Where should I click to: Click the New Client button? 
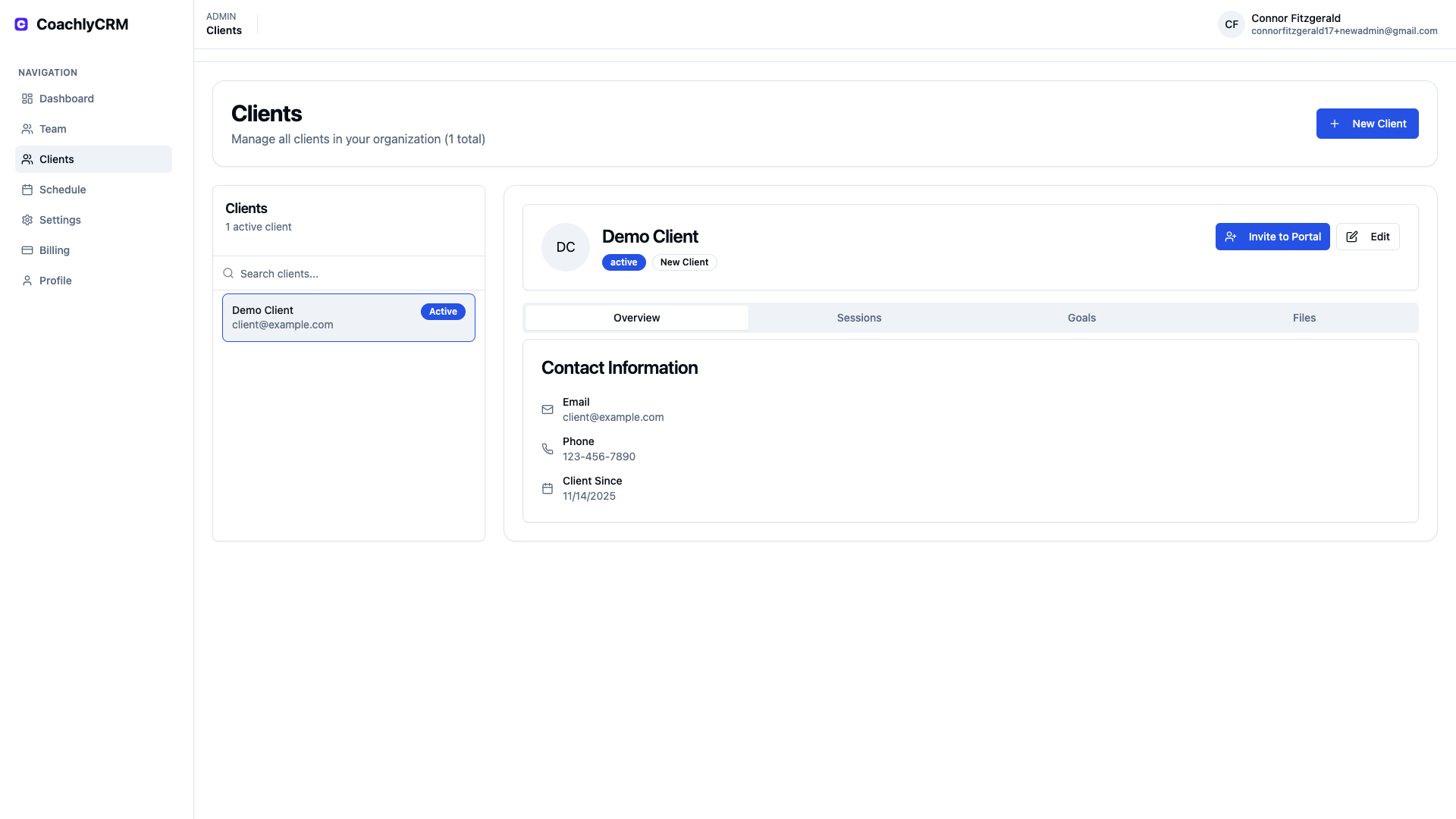pyautogui.click(x=1367, y=124)
